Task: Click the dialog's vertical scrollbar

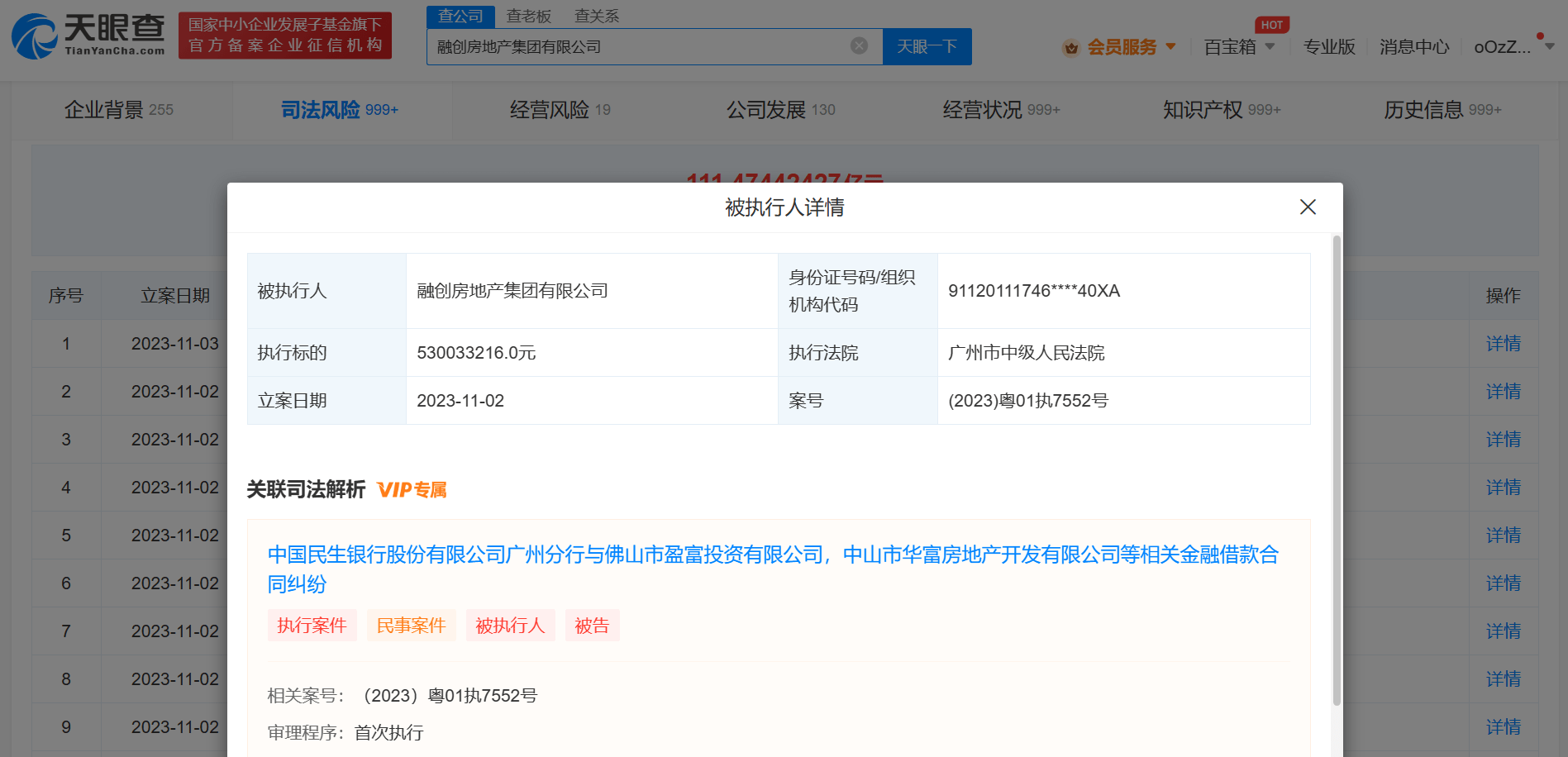Action: (x=1336, y=471)
